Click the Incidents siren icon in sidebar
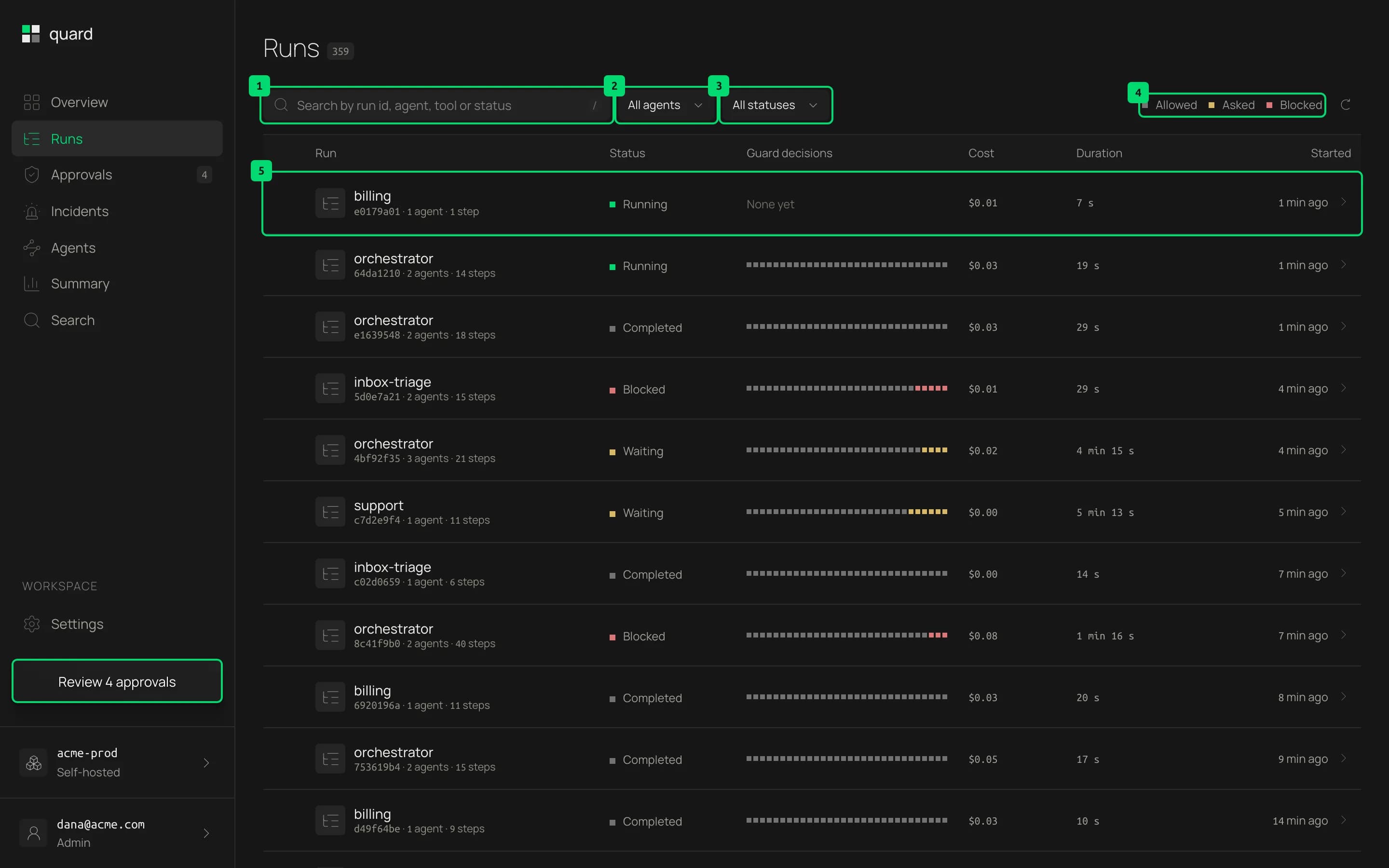The image size is (1389, 868). point(31,212)
